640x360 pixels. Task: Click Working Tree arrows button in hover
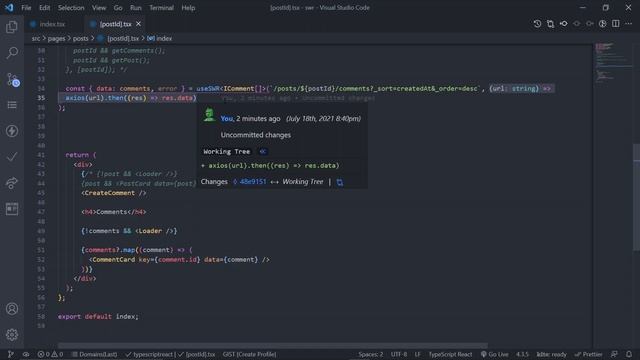tap(263, 151)
